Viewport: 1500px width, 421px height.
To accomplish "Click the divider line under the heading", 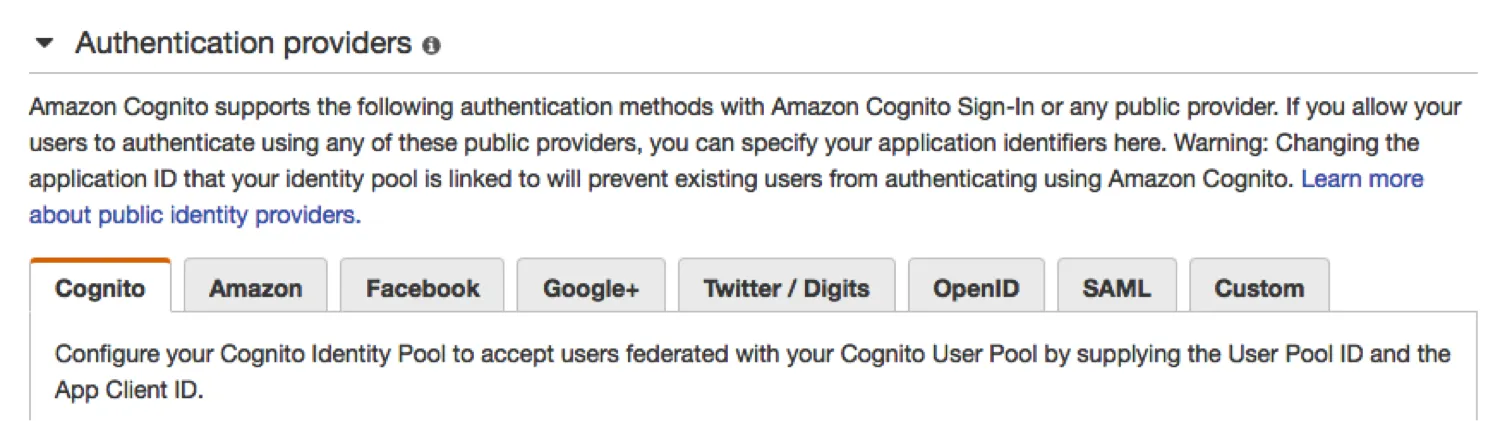I will click(750, 73).
